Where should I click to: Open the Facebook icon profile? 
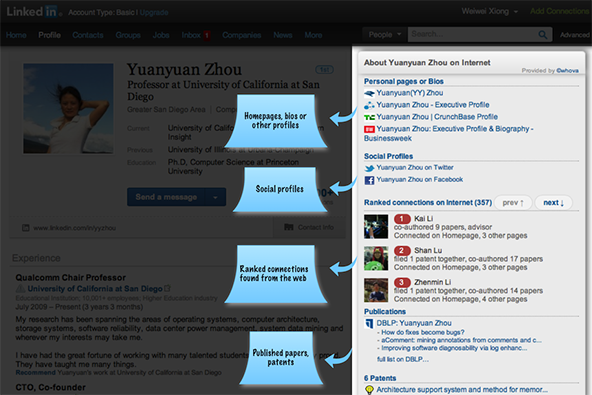(369, 180)
